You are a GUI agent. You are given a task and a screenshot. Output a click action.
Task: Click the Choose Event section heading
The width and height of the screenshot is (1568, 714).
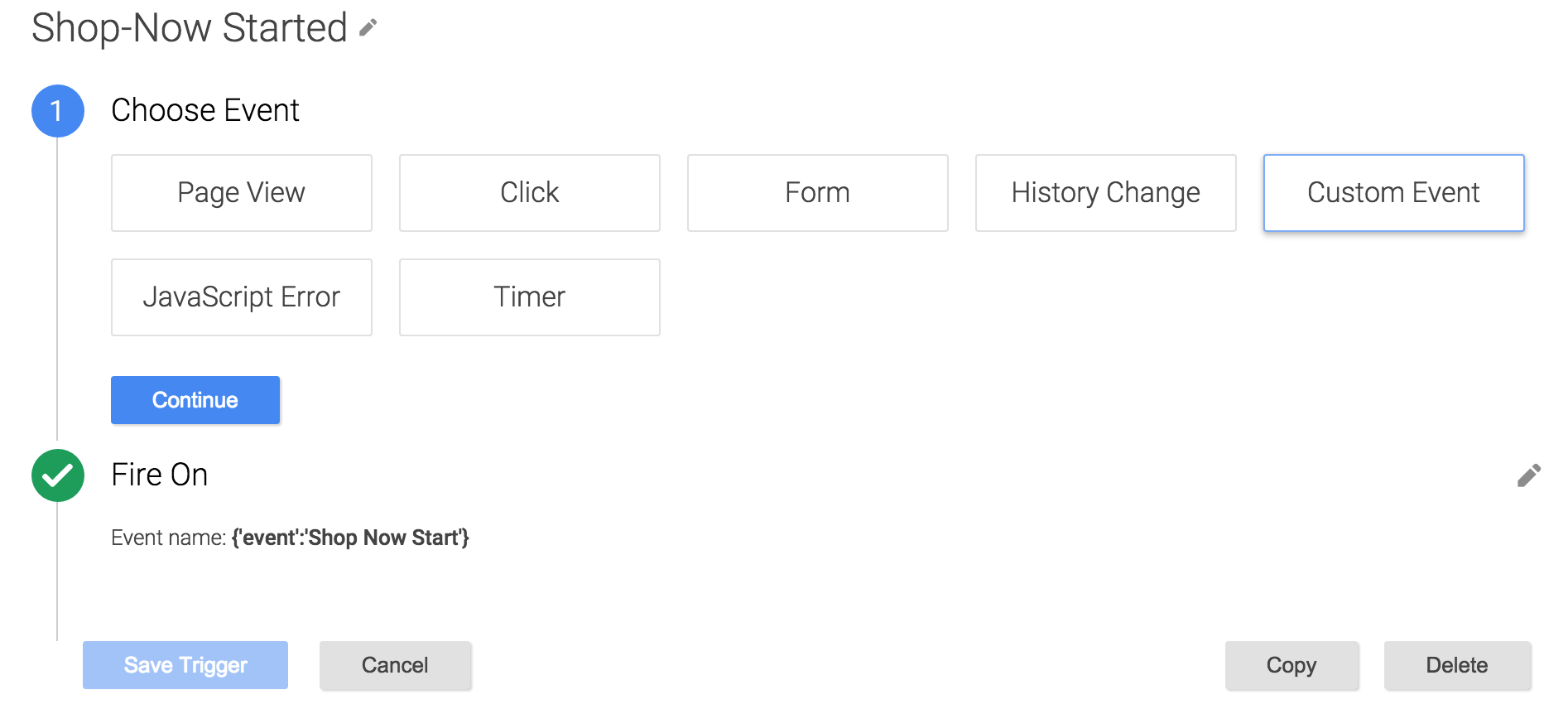tap(205, 110)
